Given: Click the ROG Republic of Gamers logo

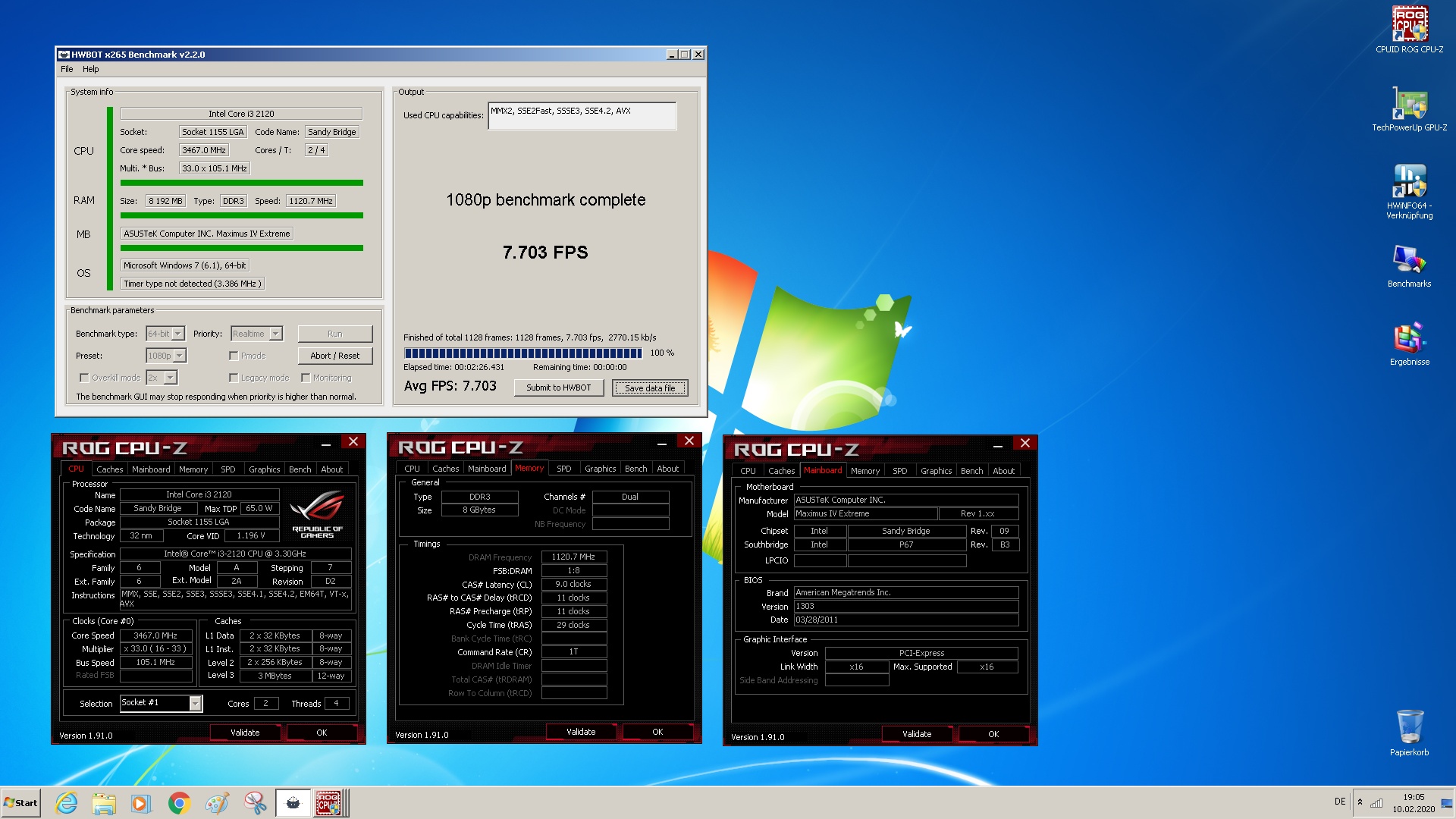Looking at the screenshot, I should click(317, 514).
